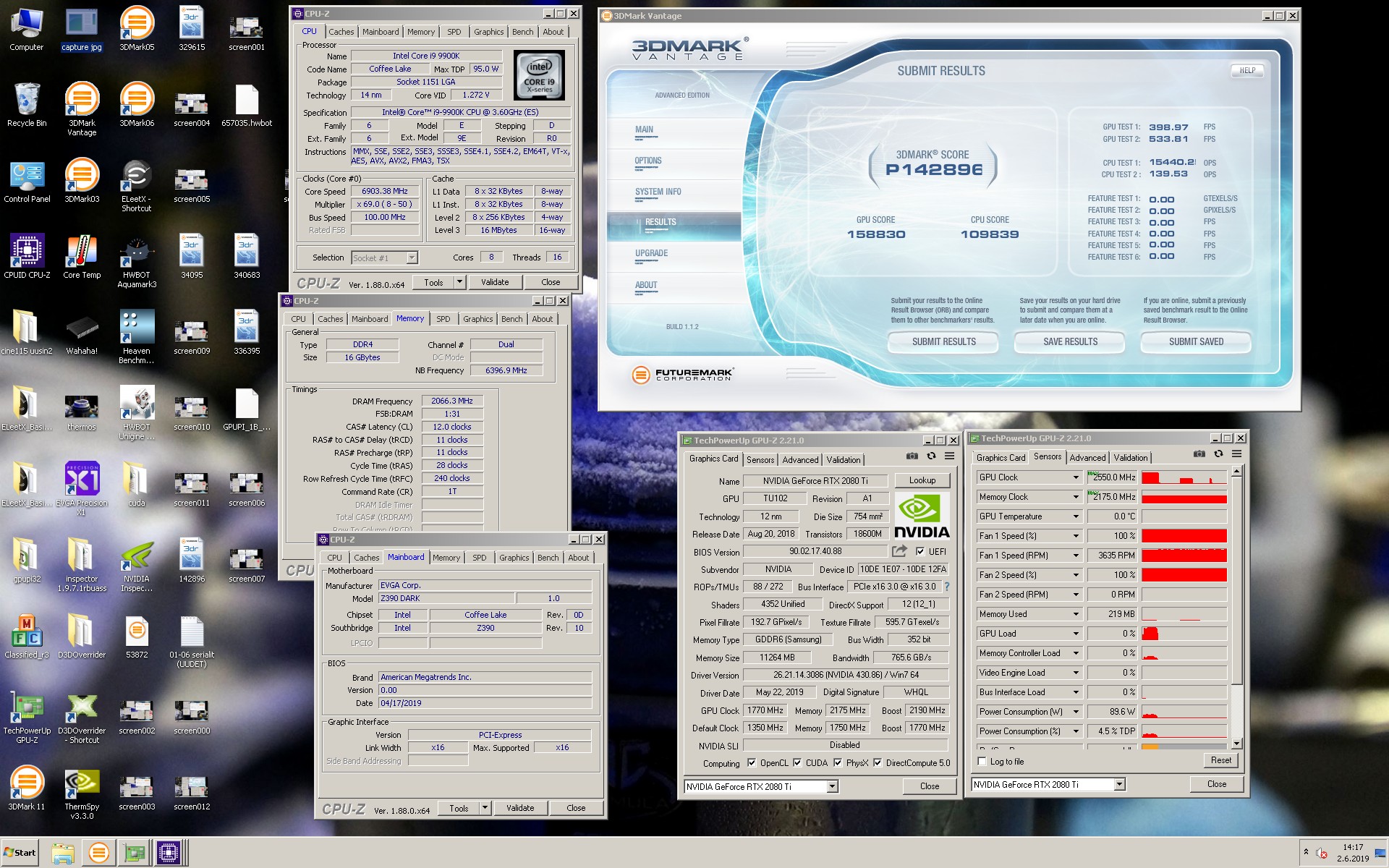Click SUBMIT SAVED in 3DMark Vantage
The height and width of the screenshot is (868, 1389).
pos(1196,341)
